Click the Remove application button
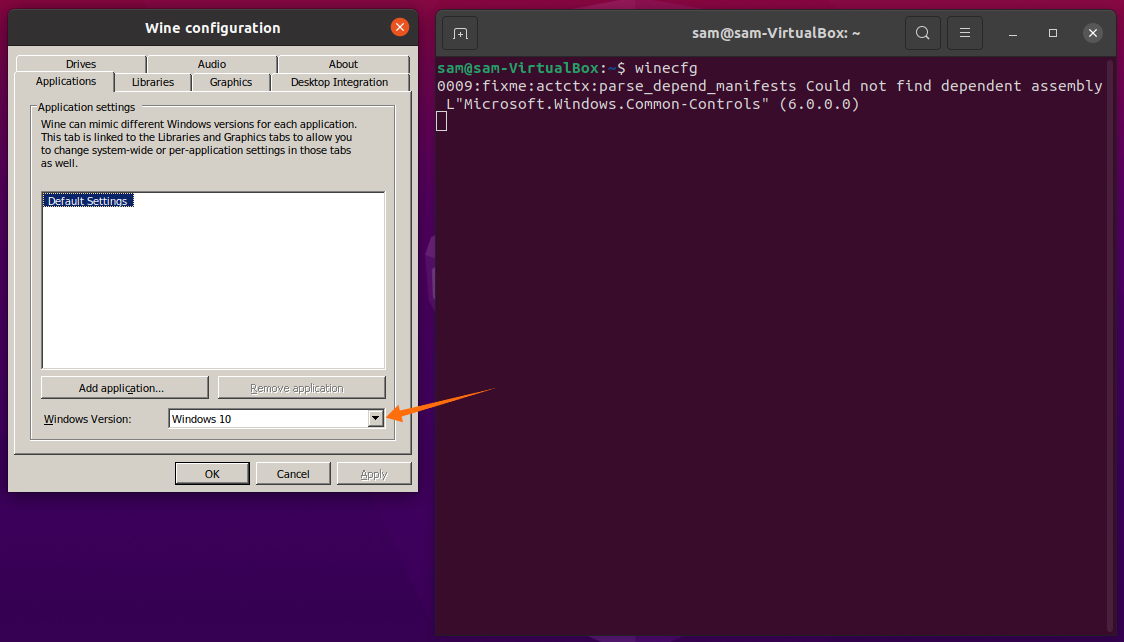The height and width of the screenshot is (642, 1124). tap(301, 388)
